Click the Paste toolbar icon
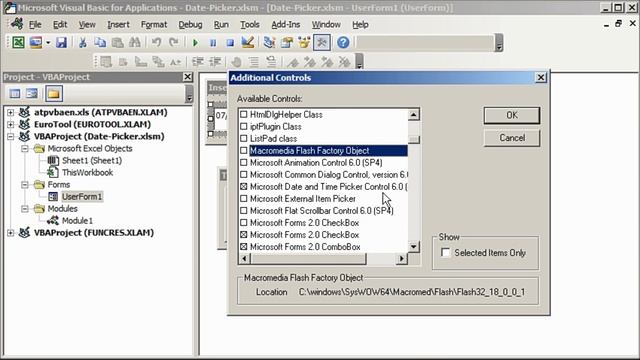640x360 pixels. click(x=118, y=42)
